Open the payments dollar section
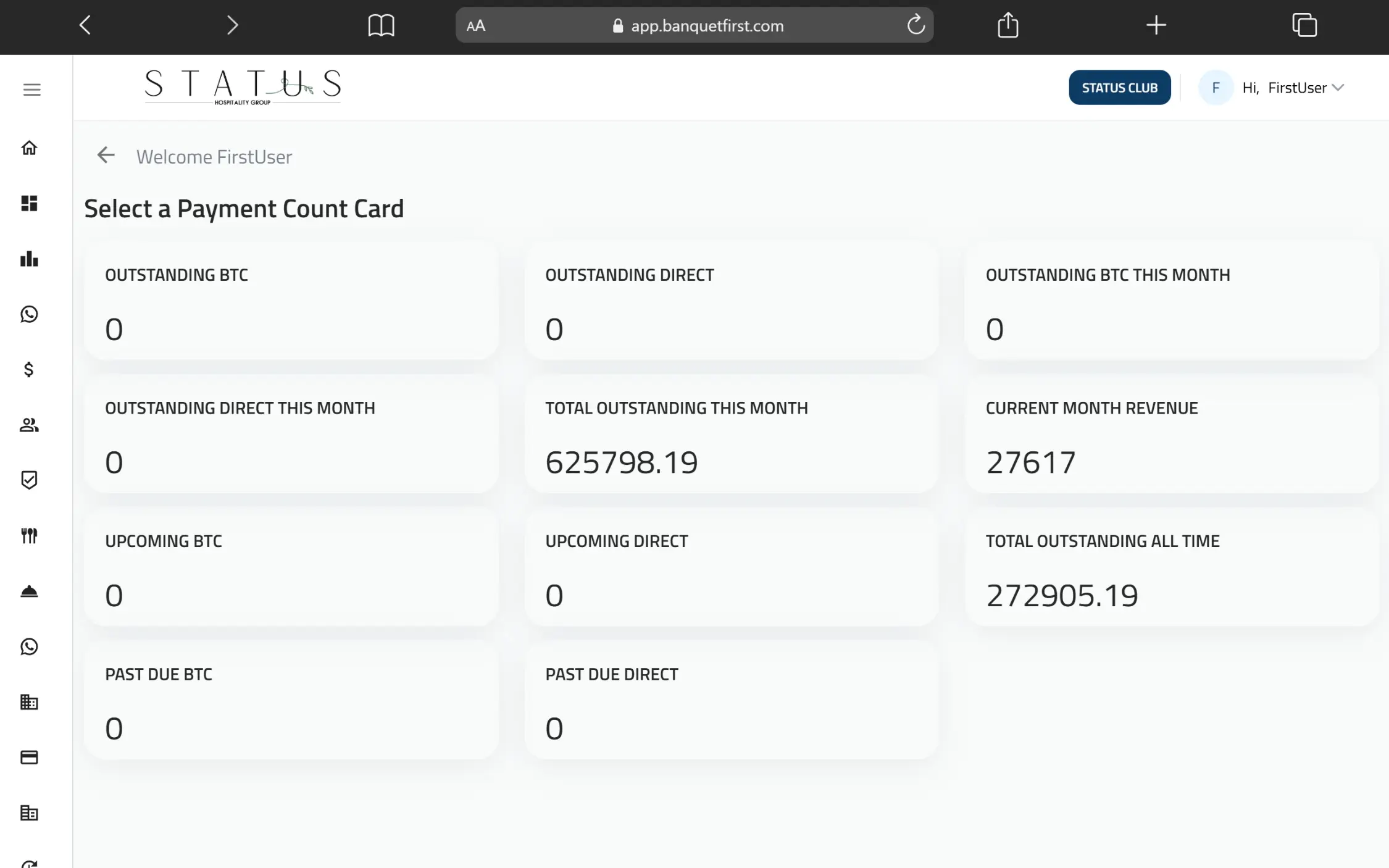1389x868 pixels. tap(29, 370)
